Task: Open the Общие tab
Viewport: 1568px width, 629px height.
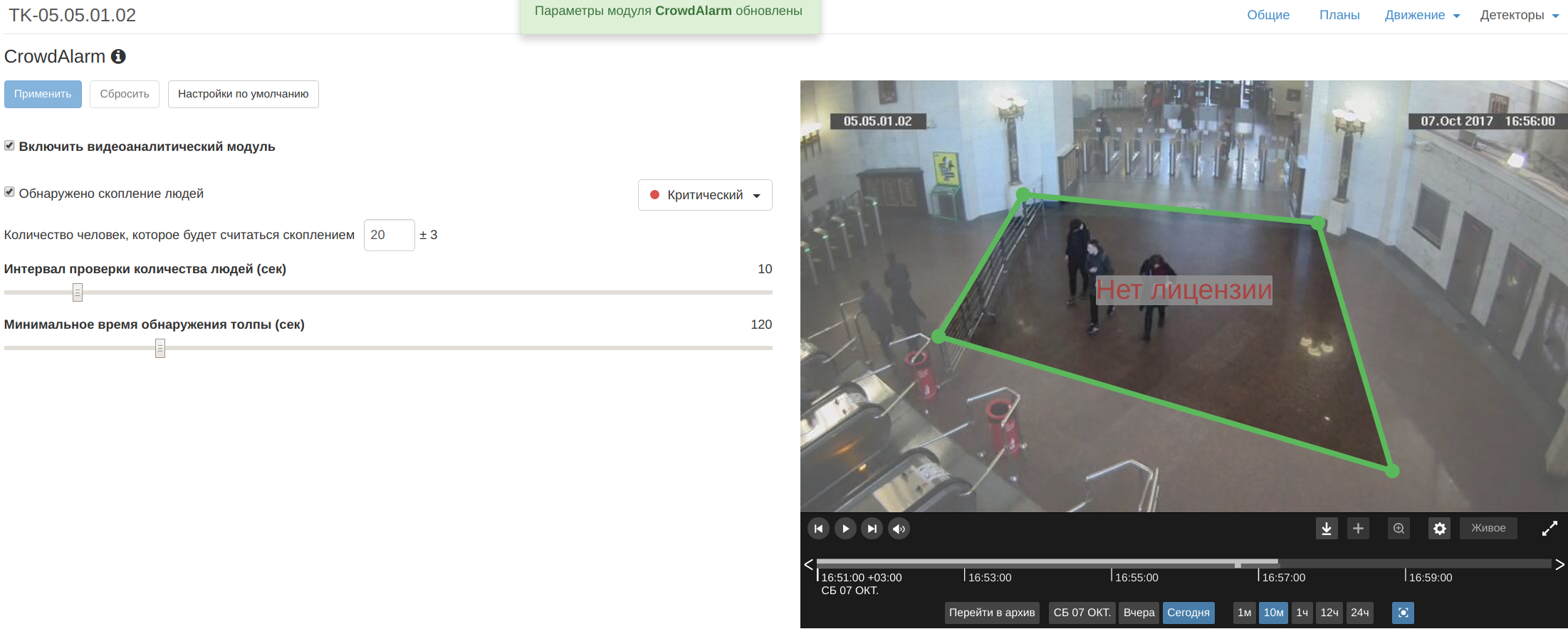Action: coord(1268,15)
